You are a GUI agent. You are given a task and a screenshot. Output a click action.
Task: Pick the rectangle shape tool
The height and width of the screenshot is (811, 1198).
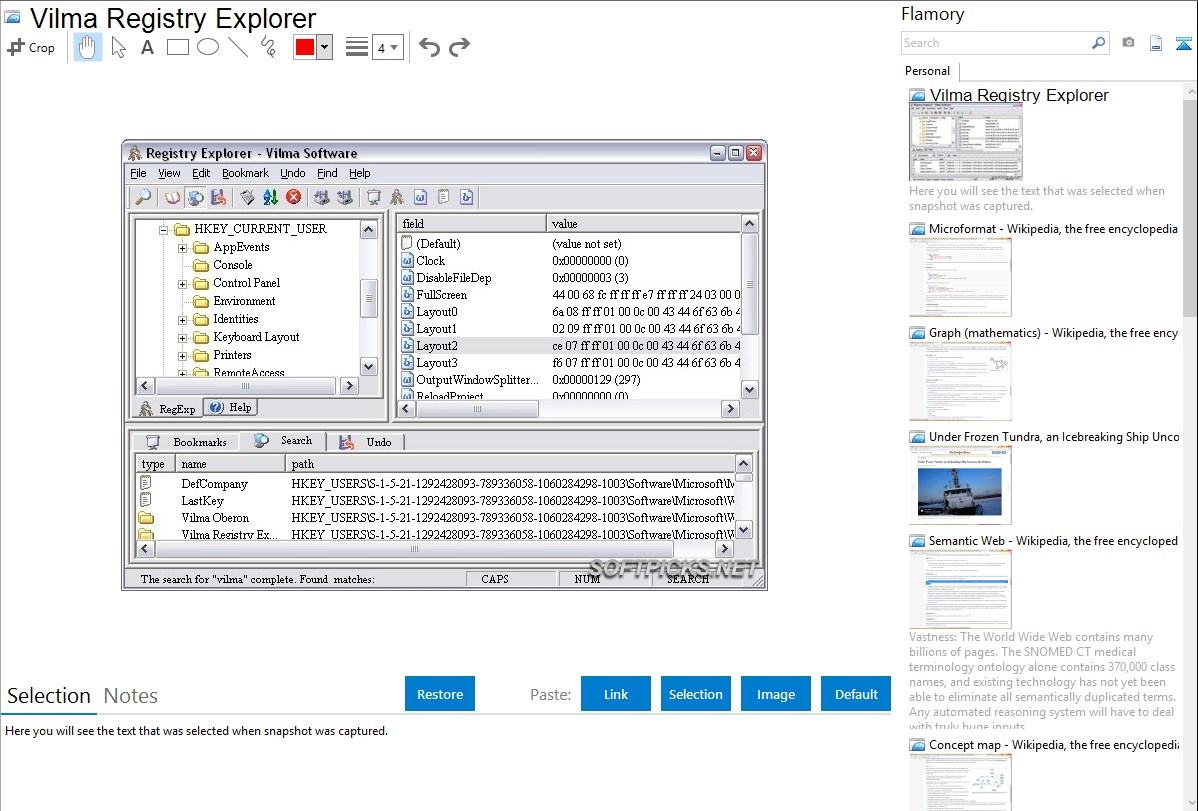tap(178, 47)
